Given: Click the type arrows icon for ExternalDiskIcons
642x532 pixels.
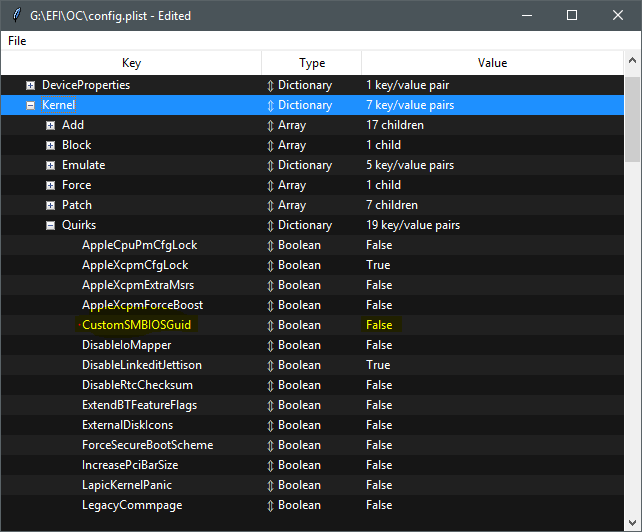Looking at the screenshot, I should (270, 425).
